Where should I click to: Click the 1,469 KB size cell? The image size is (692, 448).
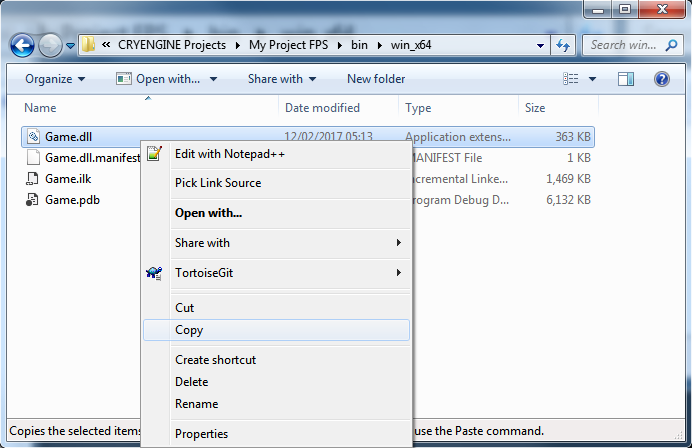[x=568, y=179]
